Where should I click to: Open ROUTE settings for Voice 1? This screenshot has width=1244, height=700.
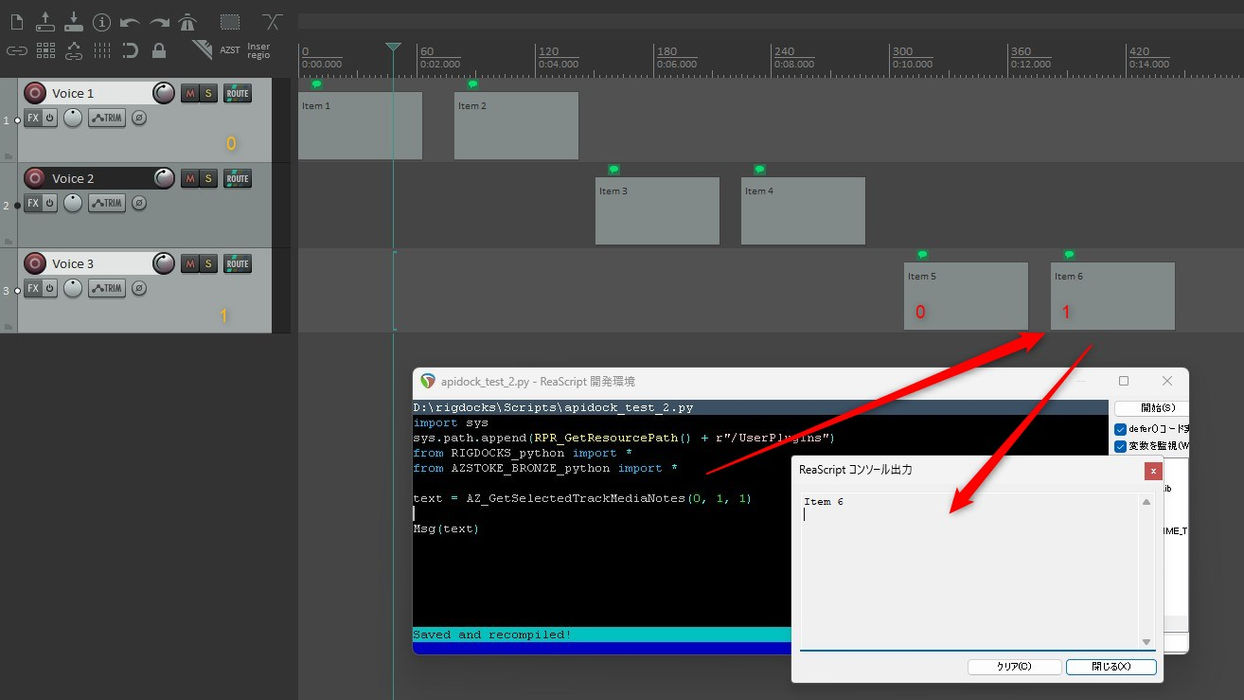click(237, 93)
